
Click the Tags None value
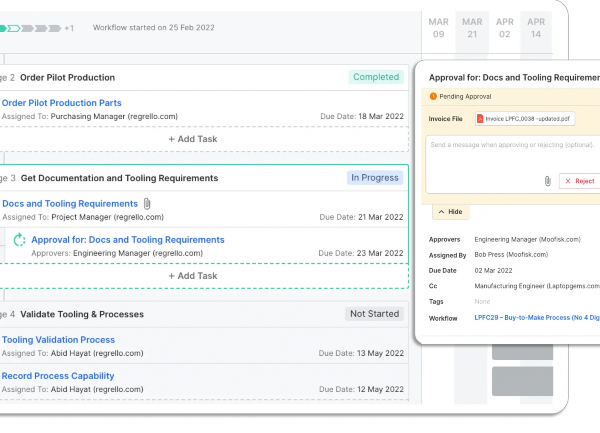[482, 302]
